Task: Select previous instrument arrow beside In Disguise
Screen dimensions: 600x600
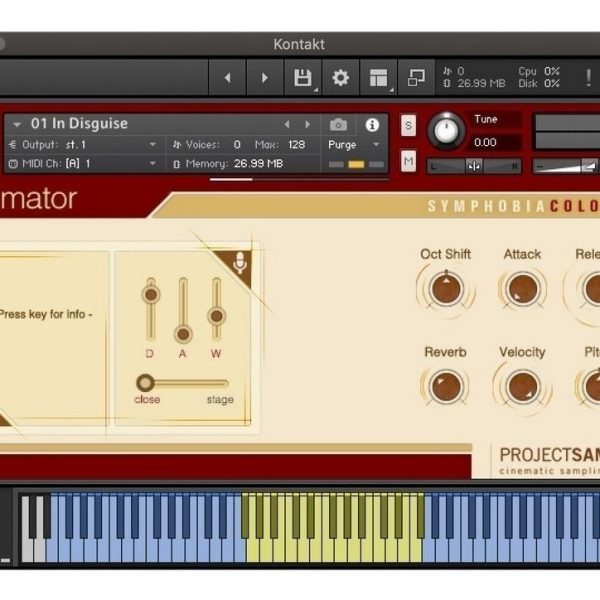Action: (x=287, y=124)
